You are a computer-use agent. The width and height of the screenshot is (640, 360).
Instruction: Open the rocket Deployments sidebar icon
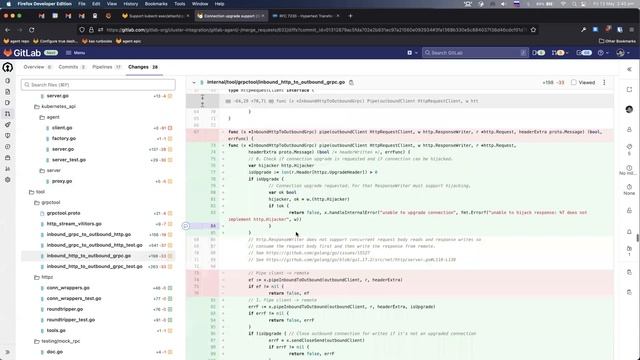[x=8, y=125]
